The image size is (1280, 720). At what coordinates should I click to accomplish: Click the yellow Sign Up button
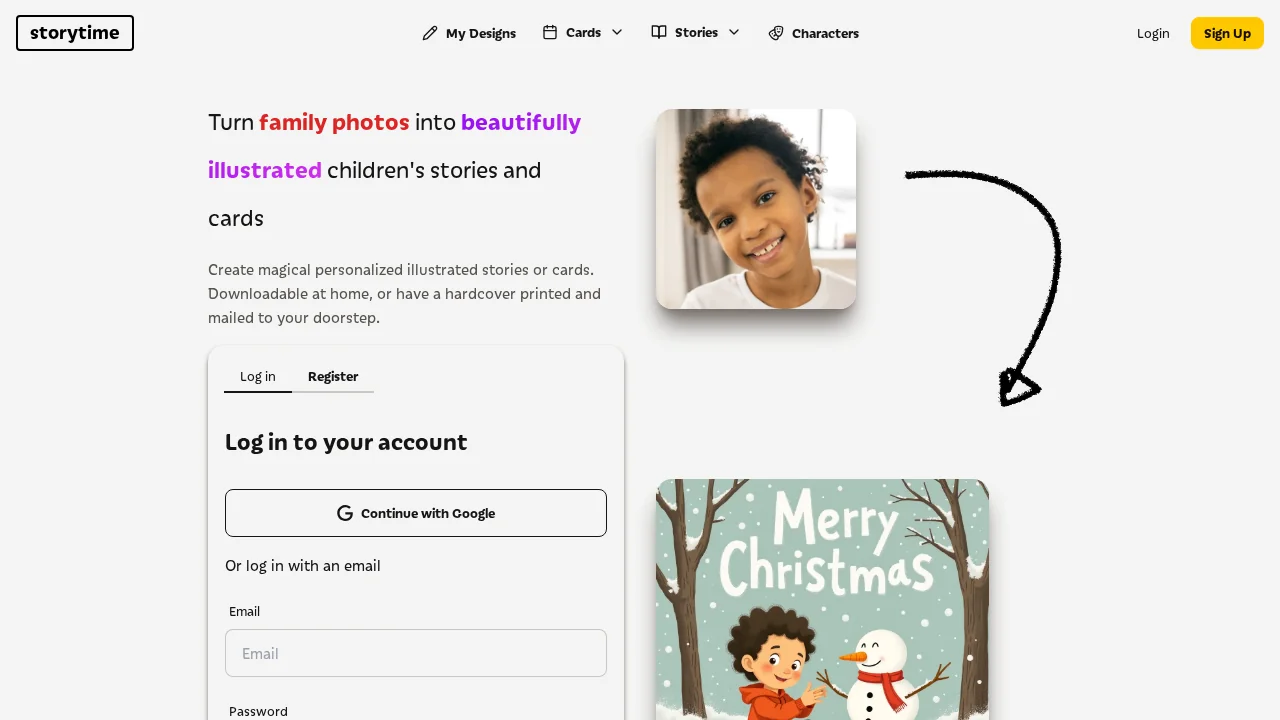[1227, 33]
